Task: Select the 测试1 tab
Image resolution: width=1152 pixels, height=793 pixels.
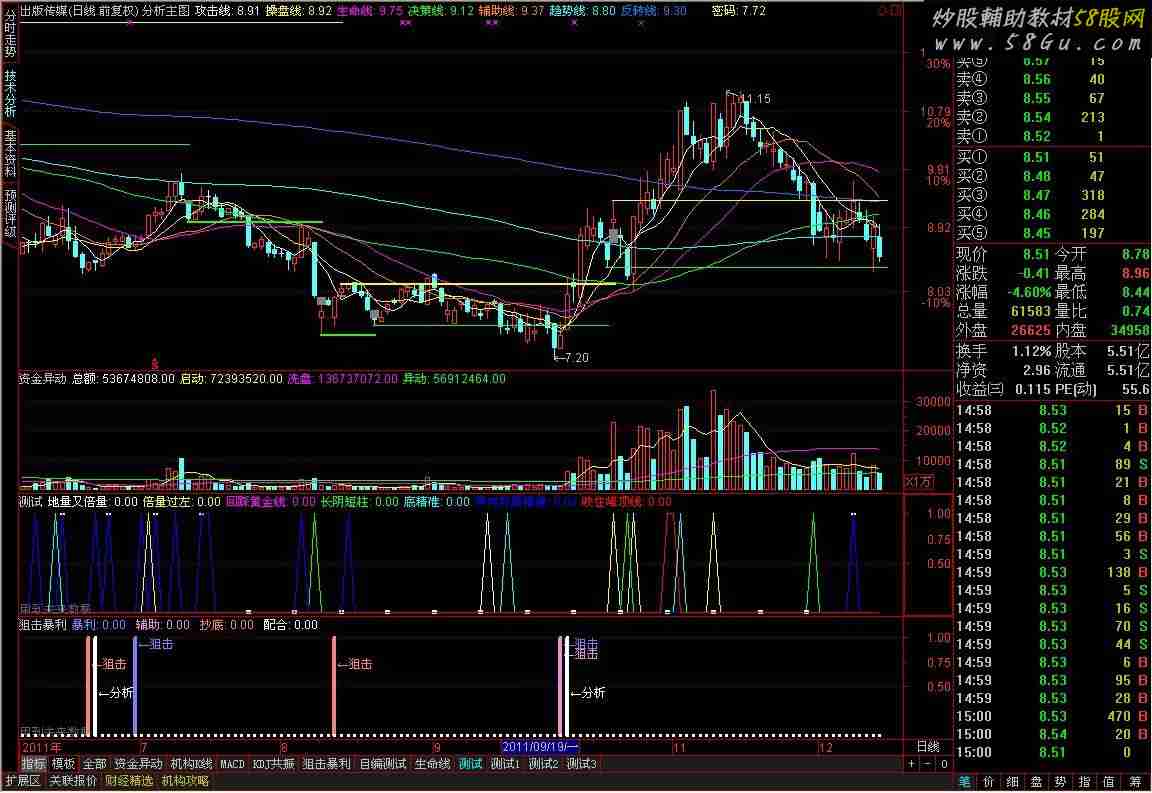Action: point(505,764)
